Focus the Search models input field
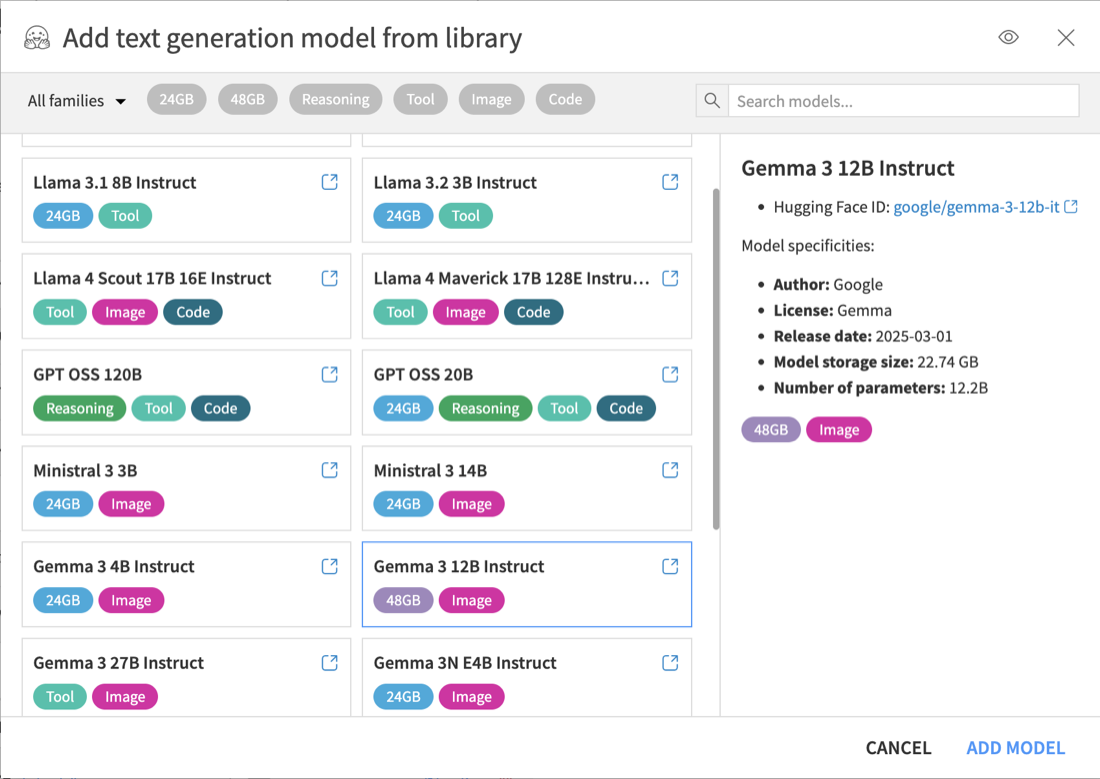 coord(902,101)
